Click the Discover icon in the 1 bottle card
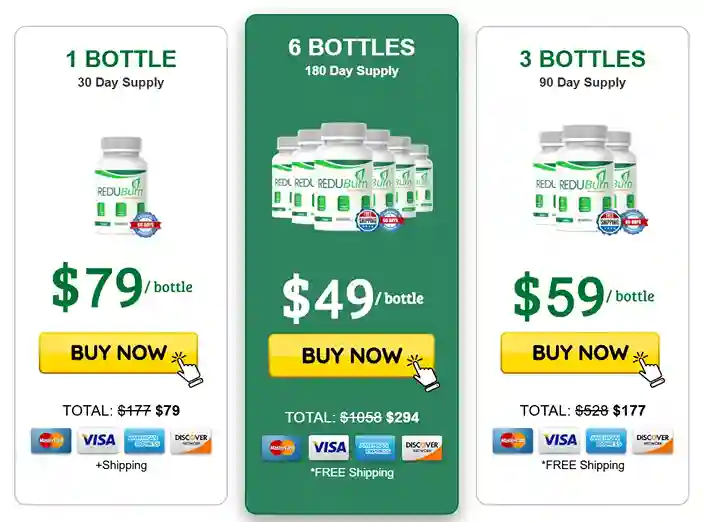The height and width of the screenshot is (522, 703). pyautogui.click(x=190, y=441)
